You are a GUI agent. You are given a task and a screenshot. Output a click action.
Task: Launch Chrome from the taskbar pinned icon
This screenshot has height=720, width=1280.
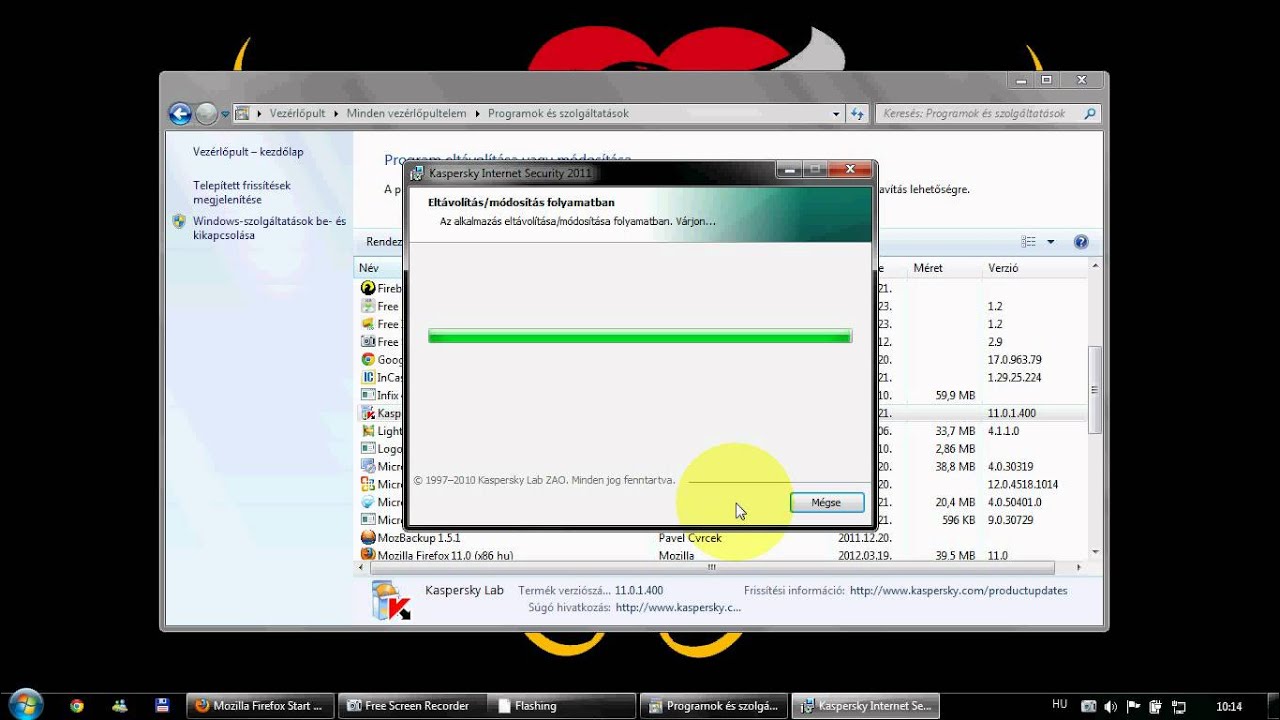click(77, 706)
